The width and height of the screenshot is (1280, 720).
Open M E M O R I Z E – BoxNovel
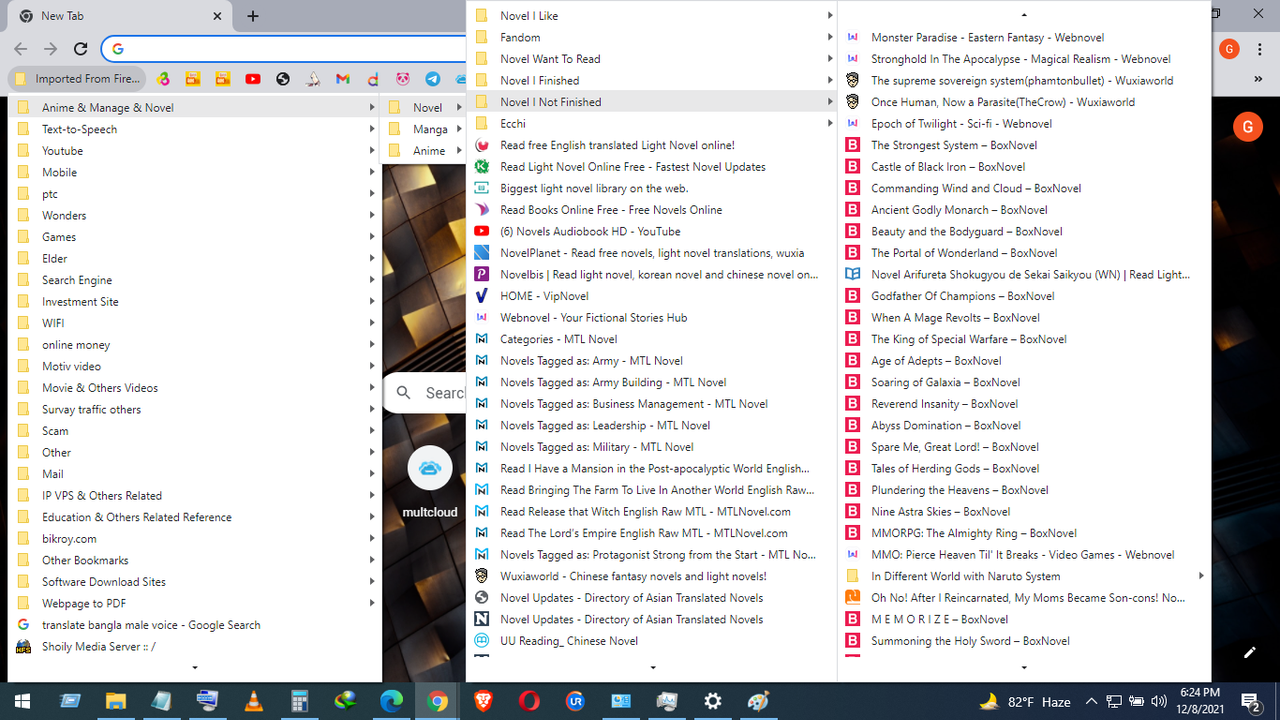[1024, 619]
